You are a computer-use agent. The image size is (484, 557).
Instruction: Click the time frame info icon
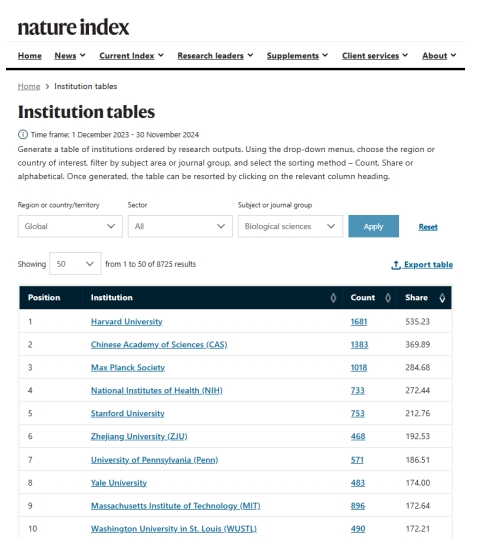tap(23, 135)
